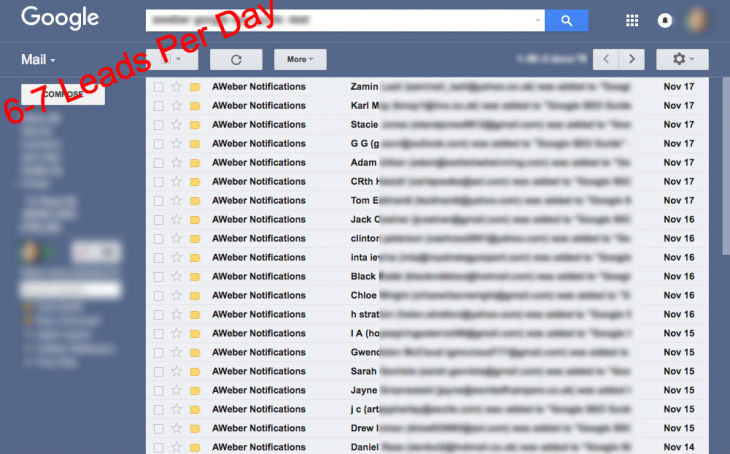The image size is (730, 454).
Task: Go to newer messages arrow
Action: click(605, 59)
